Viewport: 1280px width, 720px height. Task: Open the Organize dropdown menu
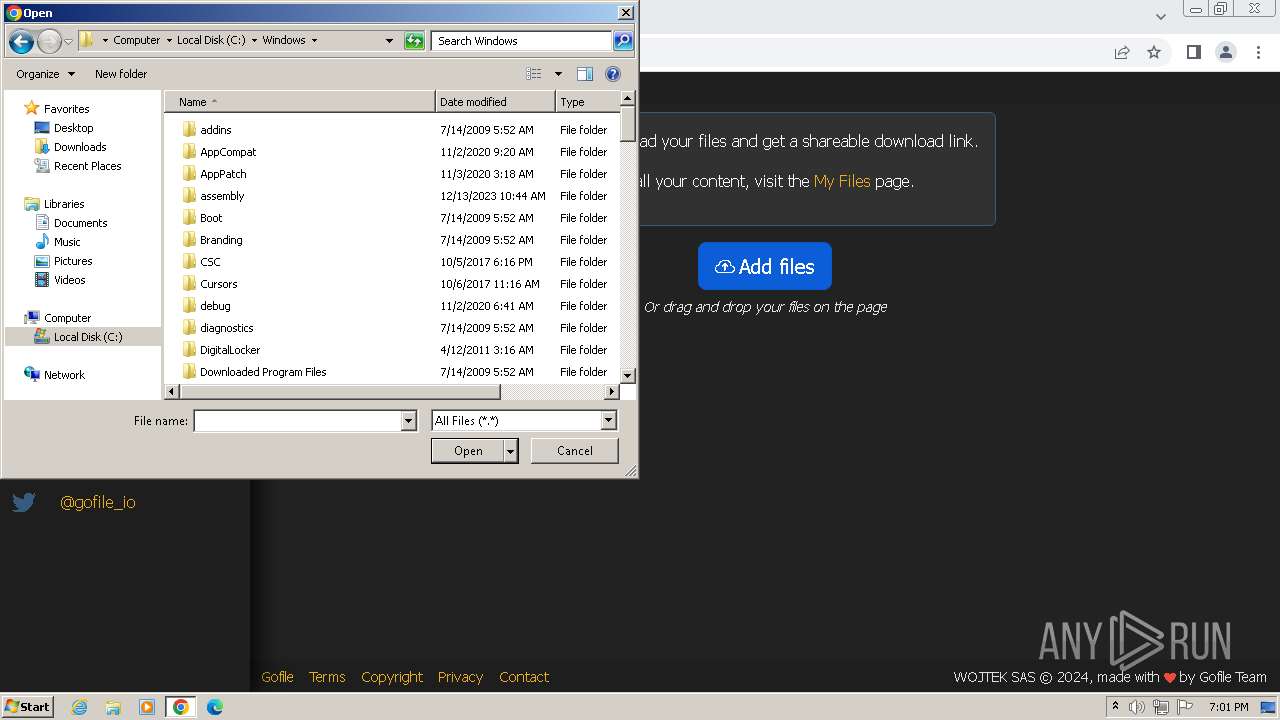pyautogui.click(x=45, y=74)
